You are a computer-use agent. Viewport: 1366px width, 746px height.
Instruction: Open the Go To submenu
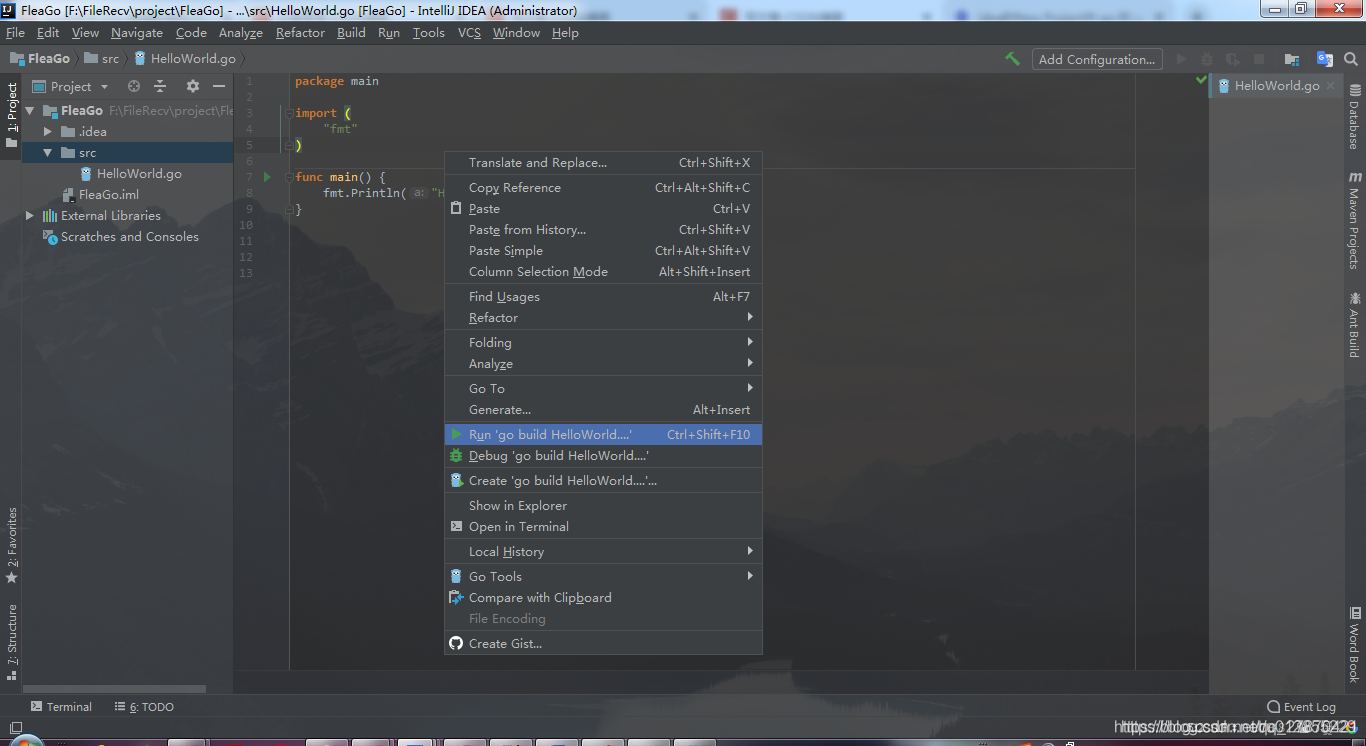pos(603,389)
